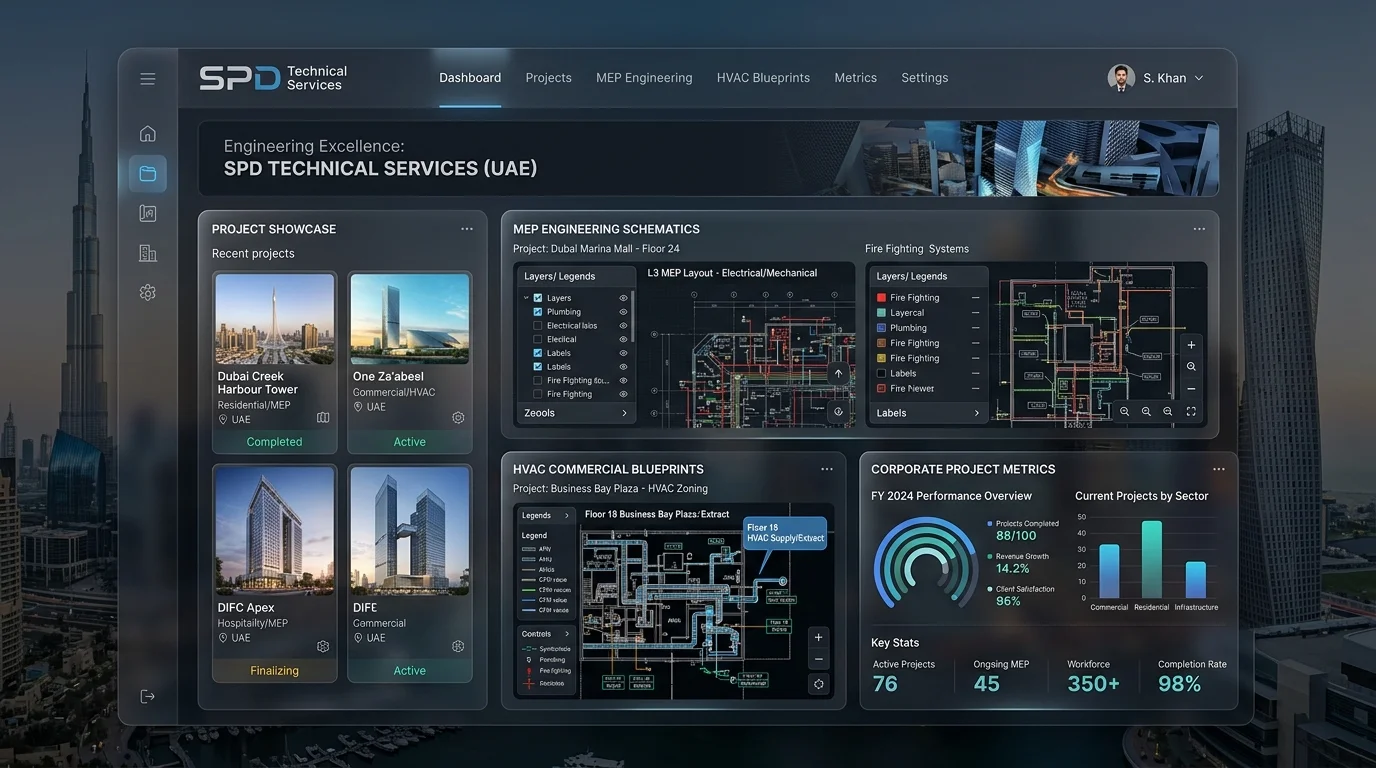Zoom in on the HVAC blueprint

pyautogui.click(x=819, y=638)
